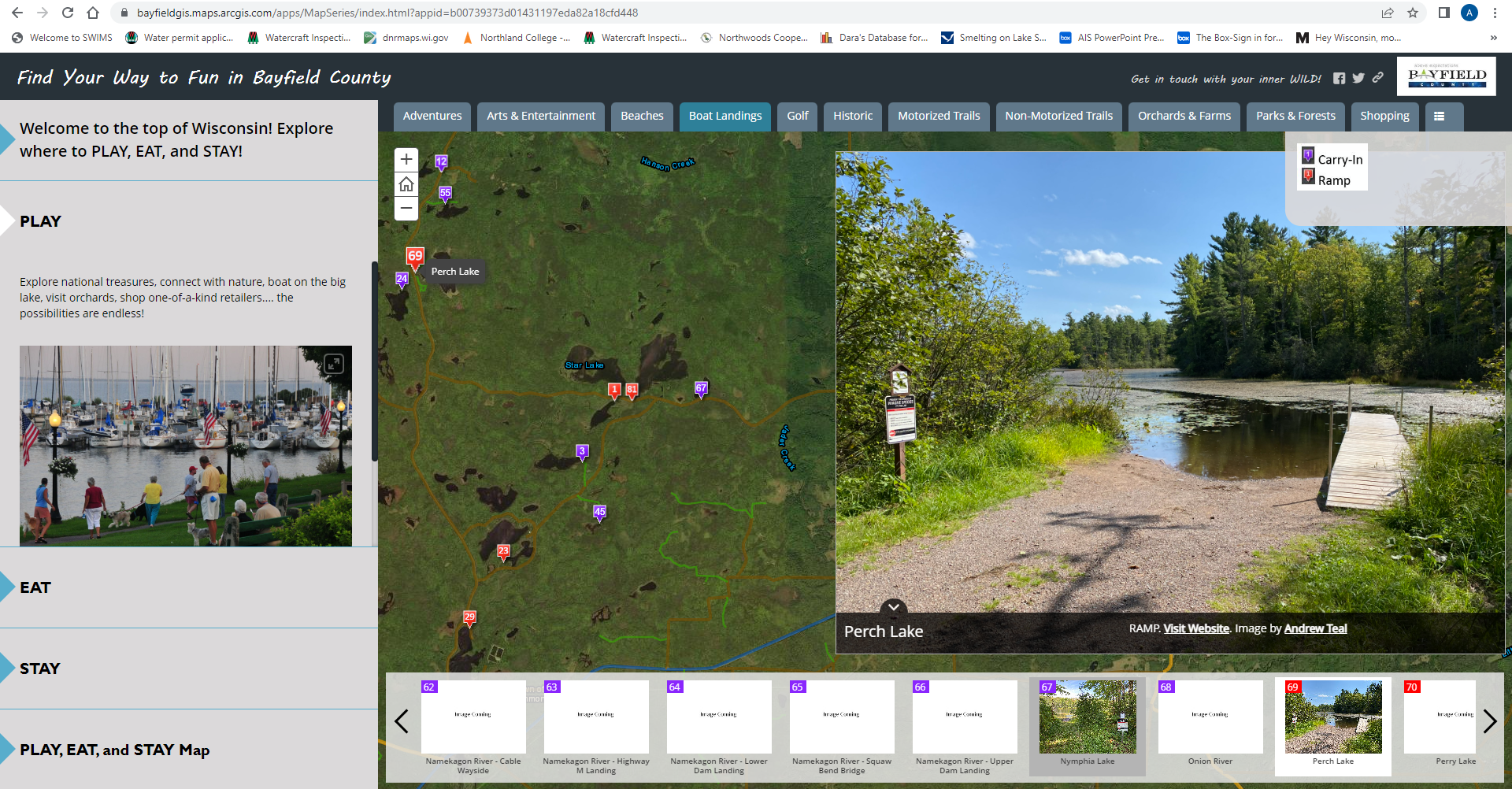Image resolution: width=1512 pixels, height=789 pixels.
Task: Open the Motorized Trails tab
Action: [939, 117]
